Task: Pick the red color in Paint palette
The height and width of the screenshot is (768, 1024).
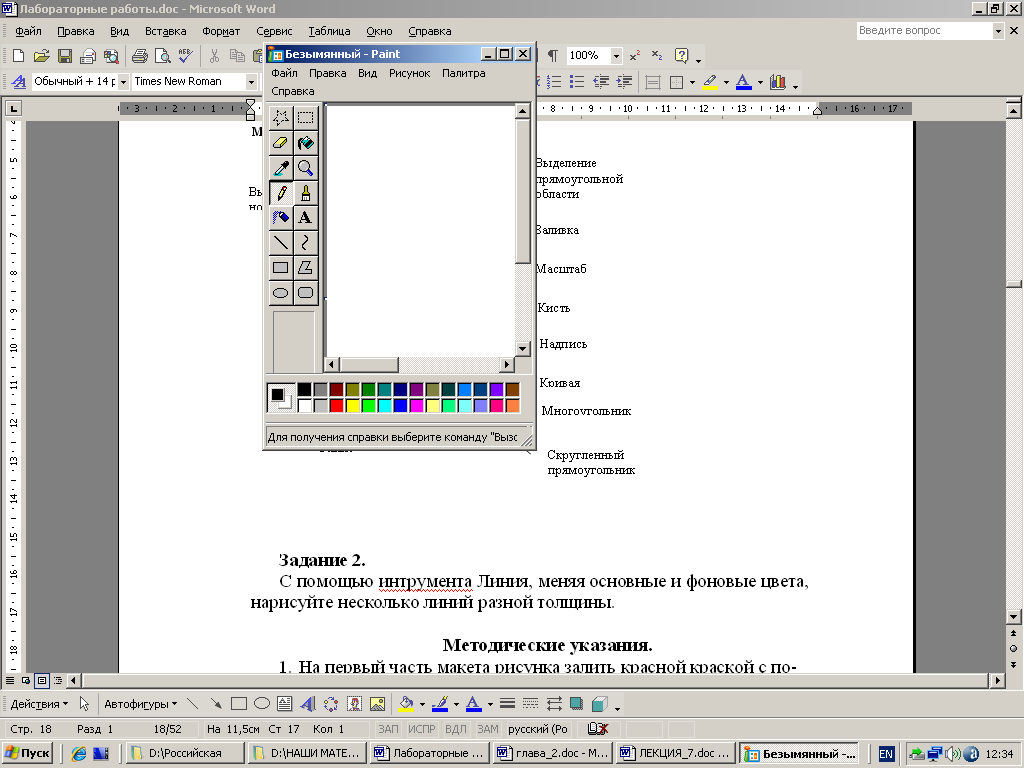Action: click(336, 406)
